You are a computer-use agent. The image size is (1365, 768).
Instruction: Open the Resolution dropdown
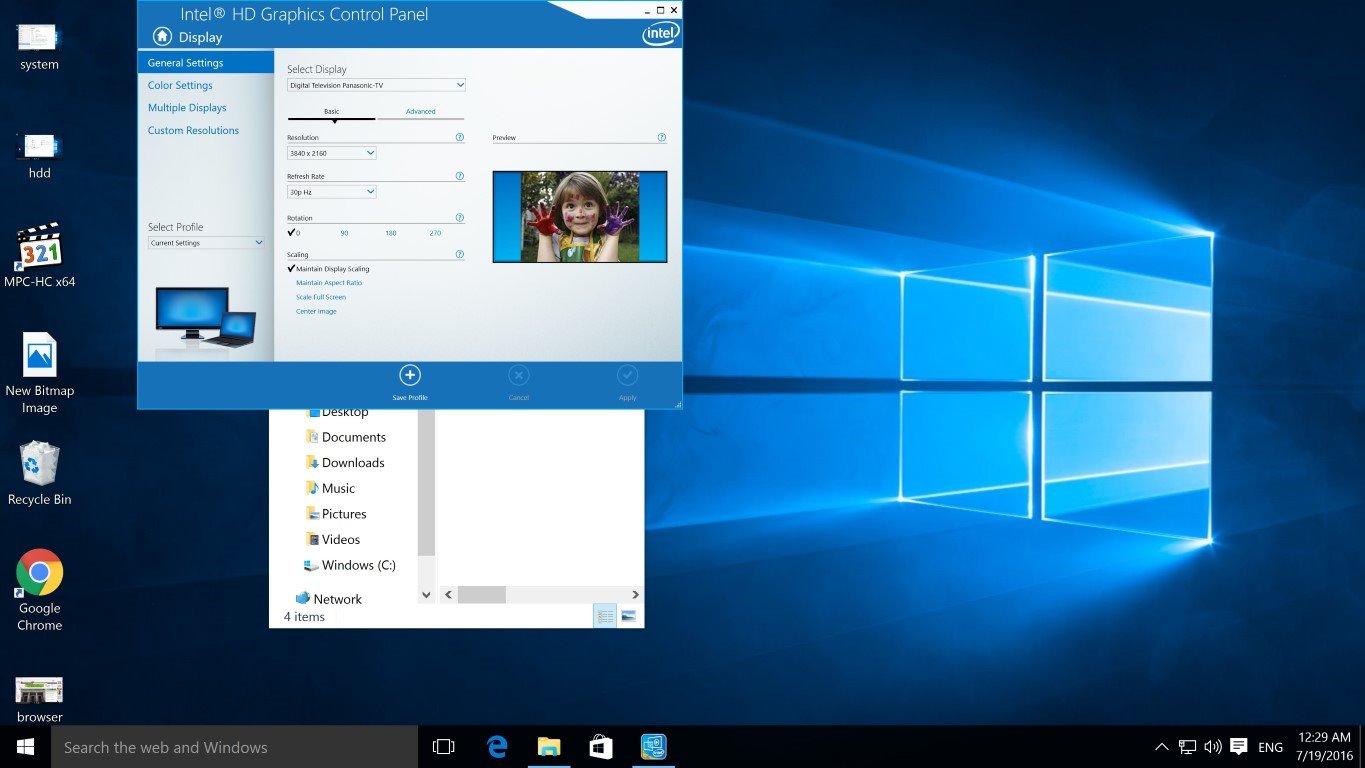[332, 153]
